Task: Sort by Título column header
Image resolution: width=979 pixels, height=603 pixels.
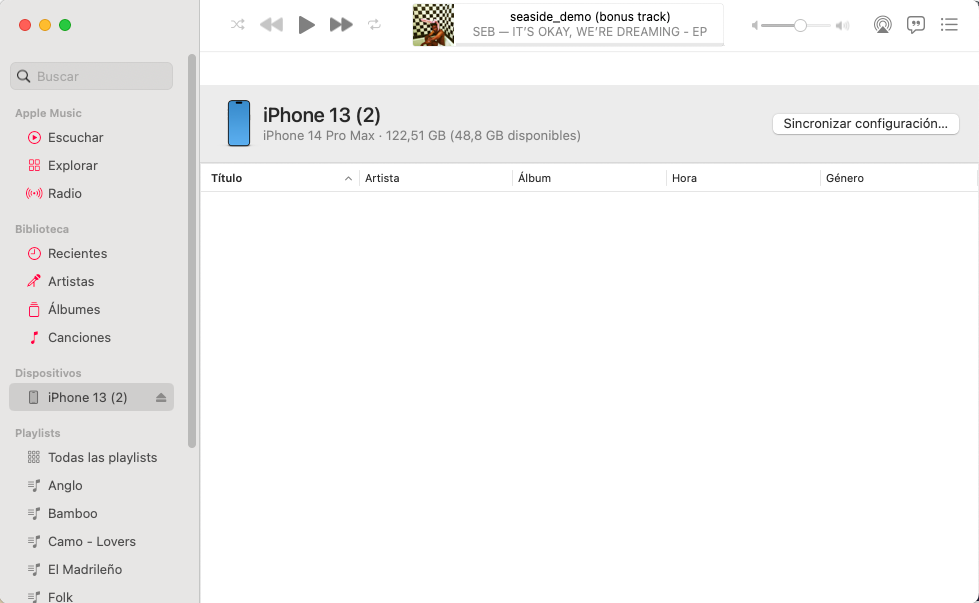Action: (280, 179)
